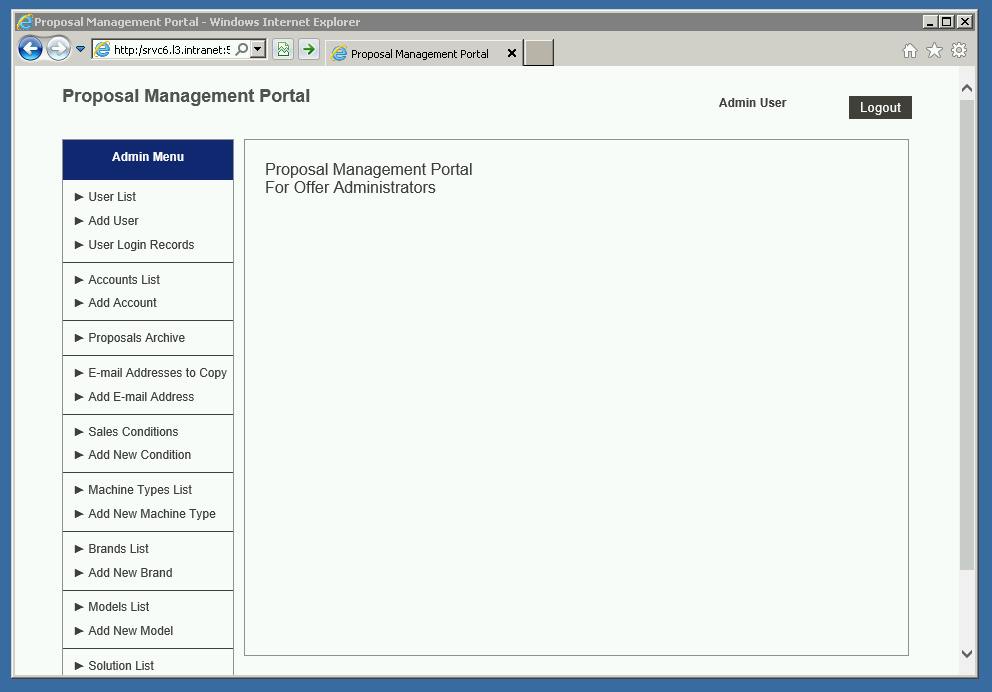This screenshot has width=992, height=692.
Task: Select the Proposal Management Portal tab
Action: coord(419,54)
